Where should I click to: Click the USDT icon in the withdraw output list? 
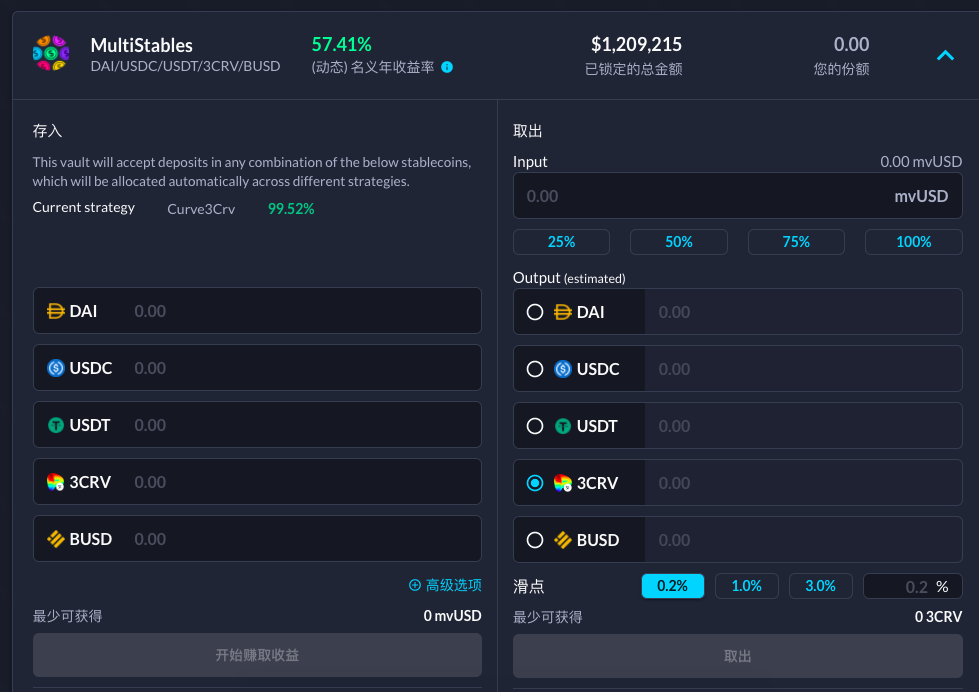coord(563,426)
